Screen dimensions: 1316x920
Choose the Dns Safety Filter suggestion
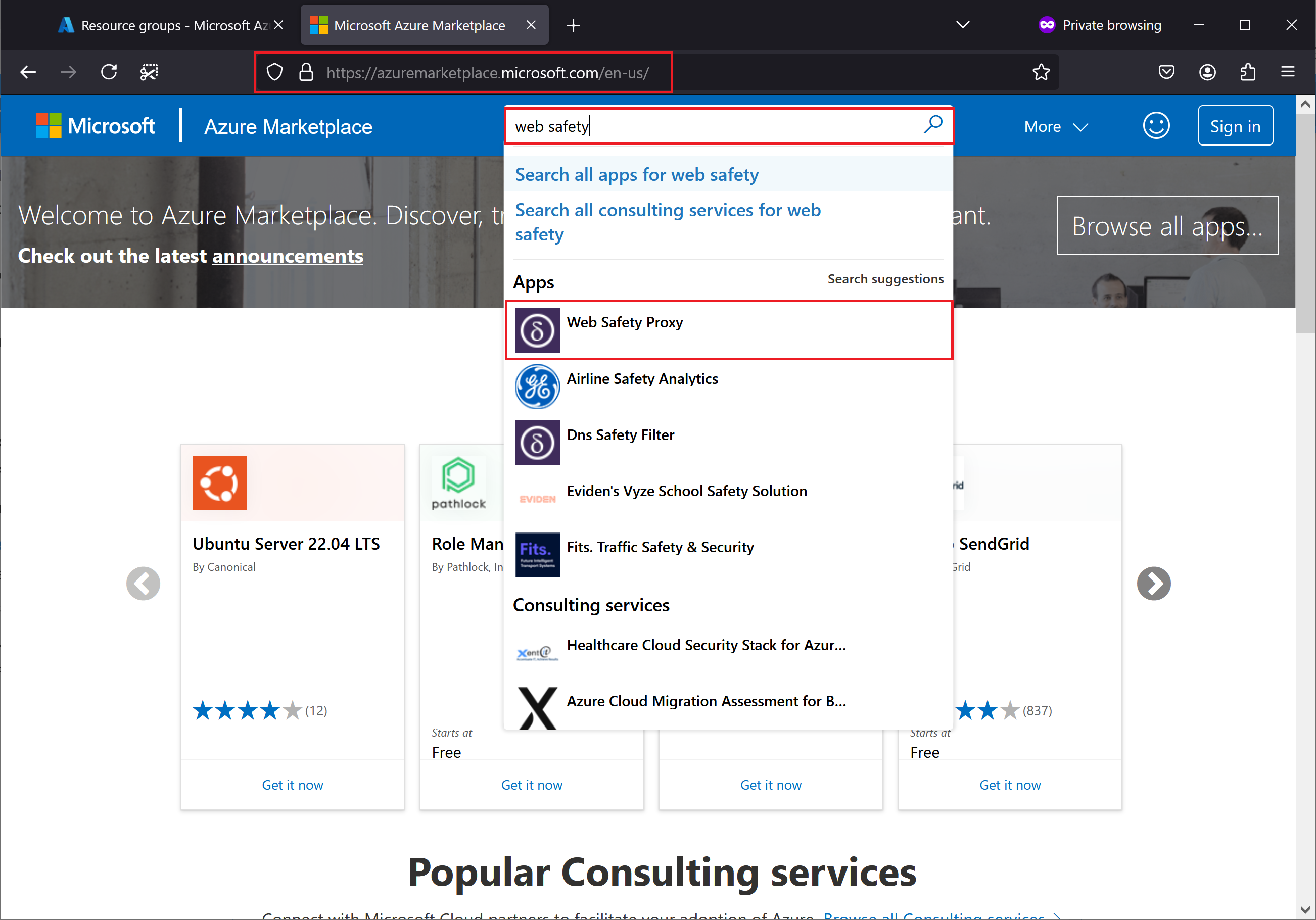tap(729, 443)
